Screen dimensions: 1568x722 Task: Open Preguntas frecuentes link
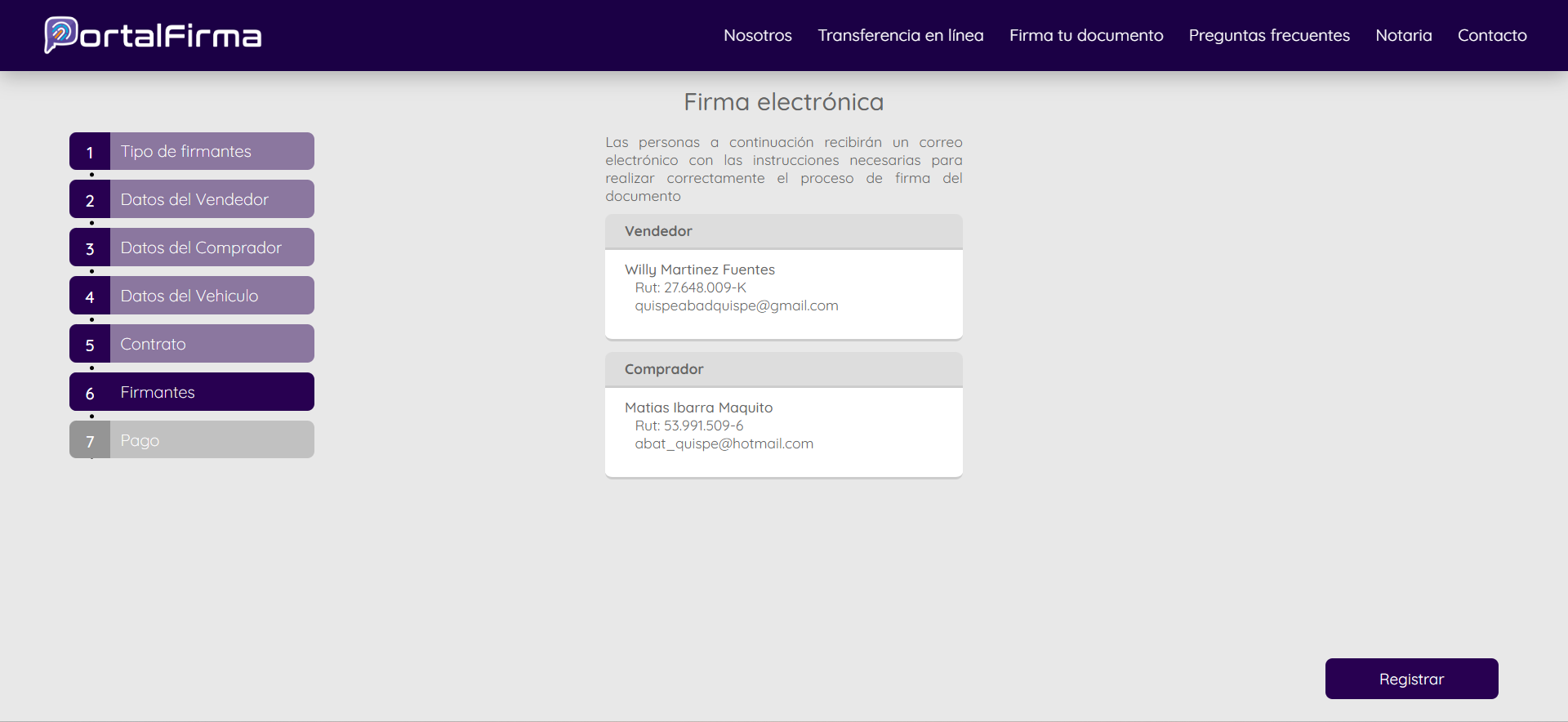coord(1268,35)
